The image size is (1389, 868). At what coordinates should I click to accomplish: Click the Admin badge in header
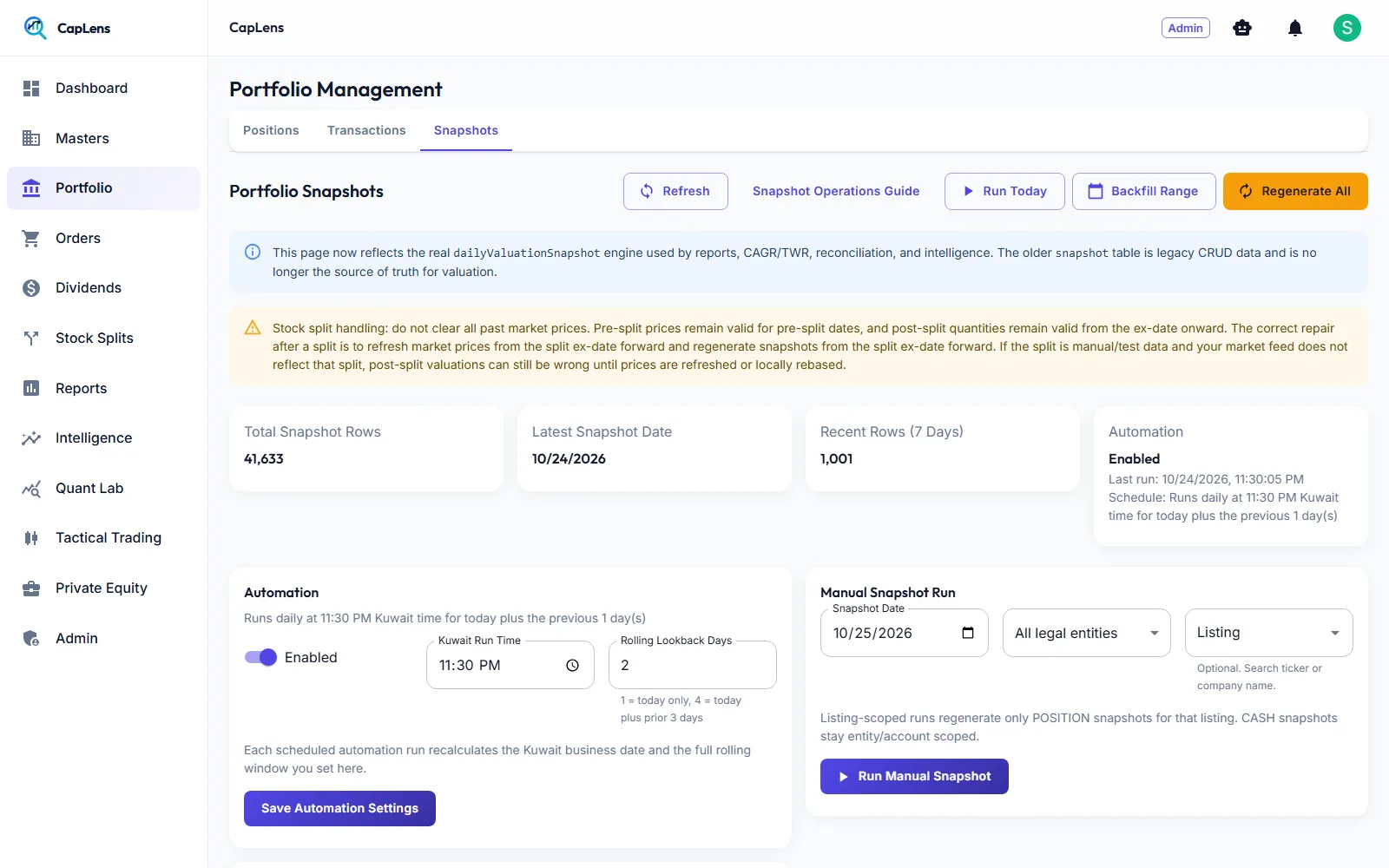(1185, 28)
